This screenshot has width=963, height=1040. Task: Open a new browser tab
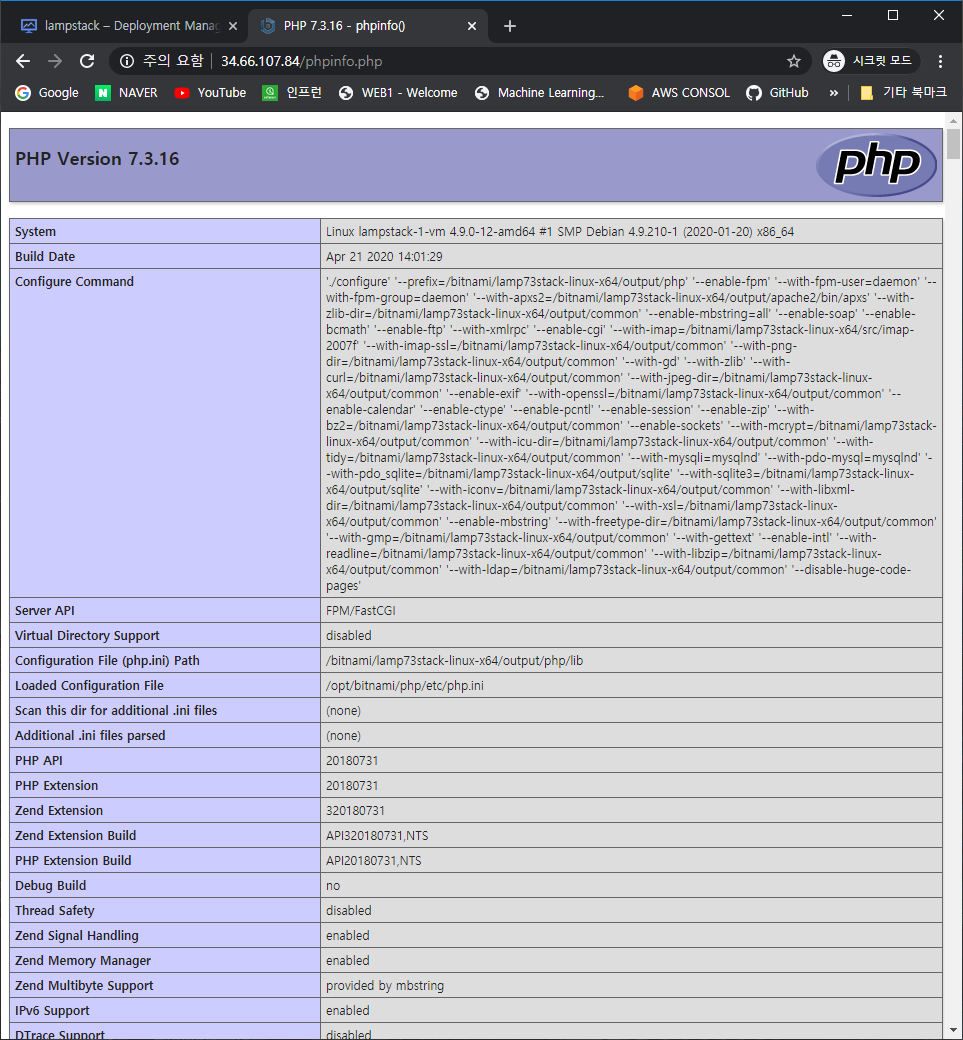click(509, 26)
